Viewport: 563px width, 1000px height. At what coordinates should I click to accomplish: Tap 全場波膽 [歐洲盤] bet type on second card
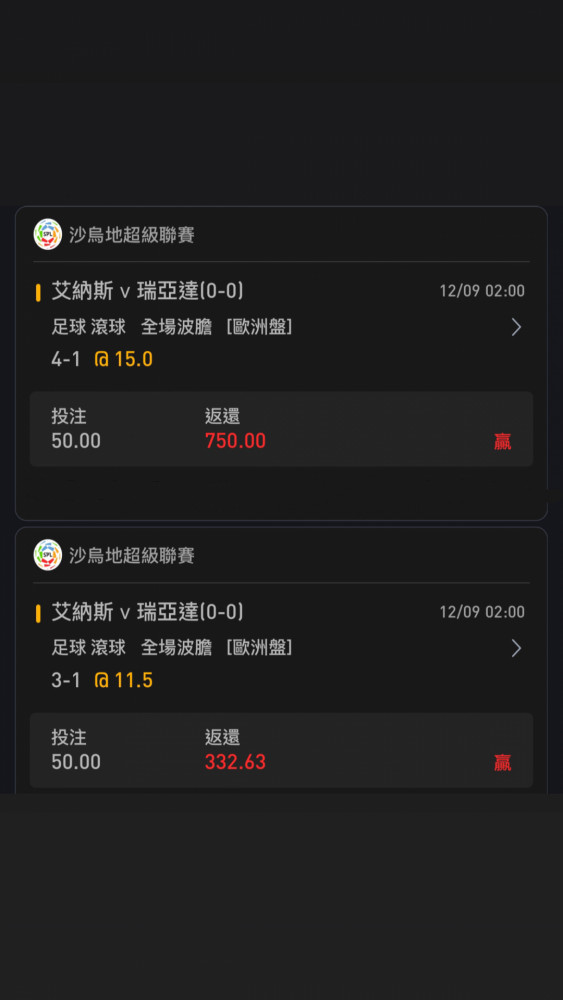(x=217, y=648)
